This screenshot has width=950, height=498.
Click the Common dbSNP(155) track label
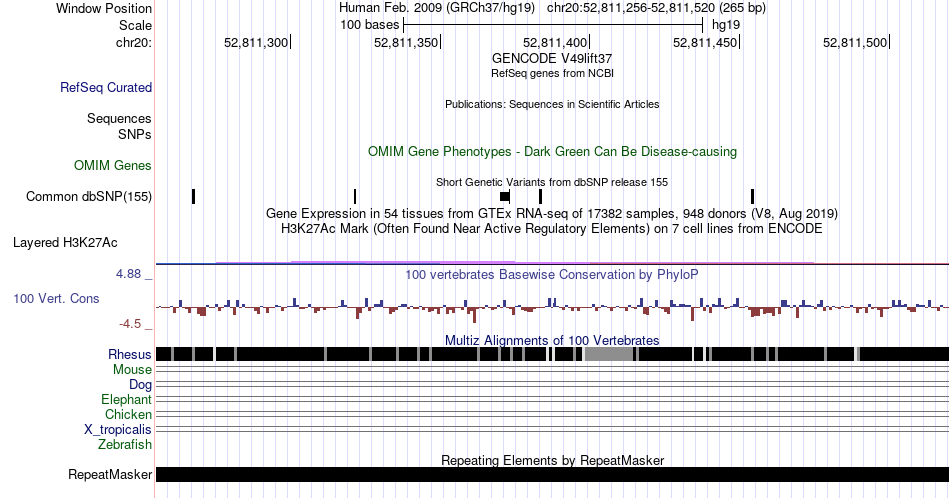pyautogui.click(x=88, y=196)
